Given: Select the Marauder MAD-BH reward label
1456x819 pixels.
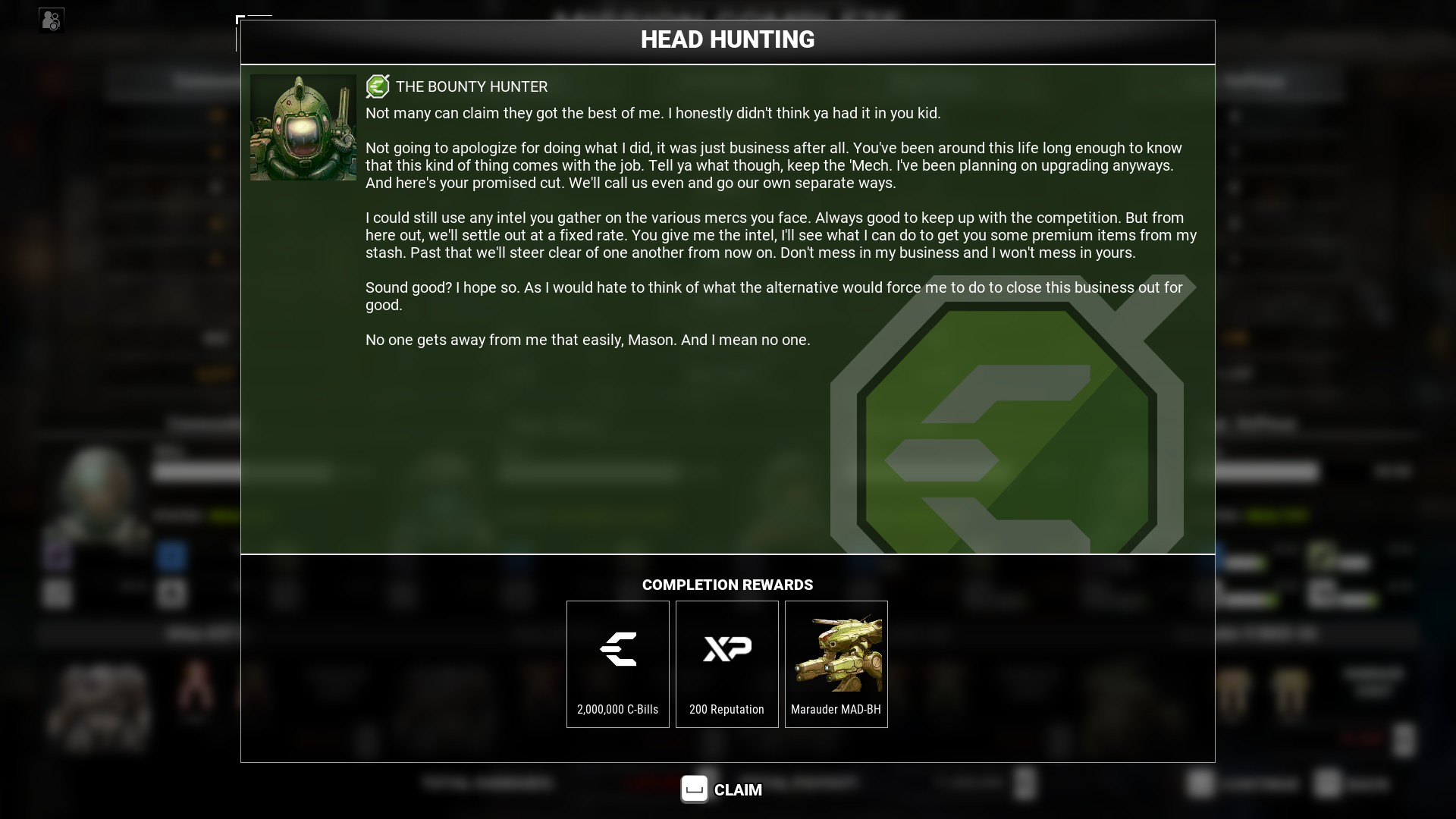Looking at the screenshot, I should [x=836, y=710].
